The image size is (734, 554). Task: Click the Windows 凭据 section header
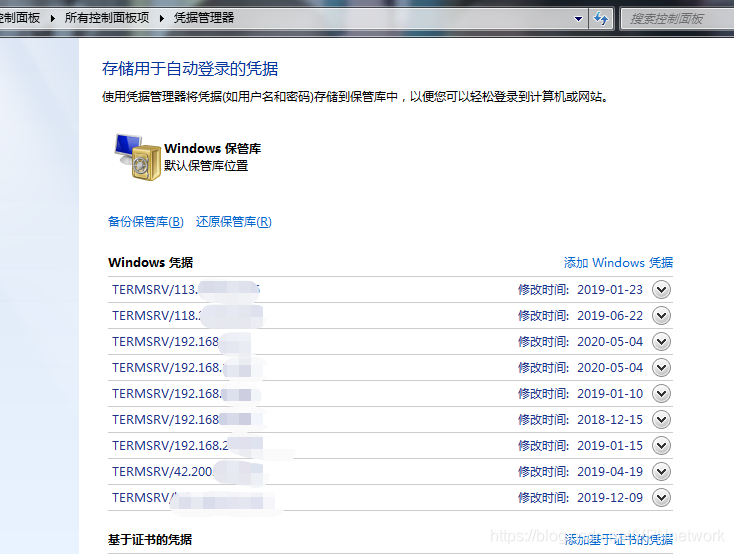click(150, 262)
